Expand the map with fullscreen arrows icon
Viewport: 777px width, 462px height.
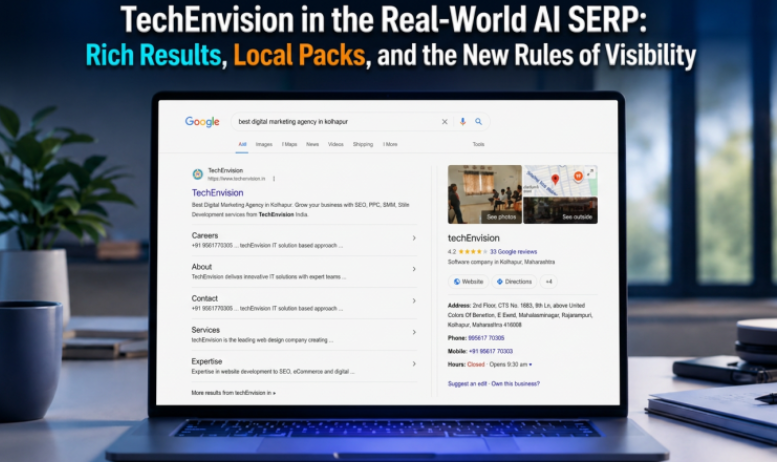pyautogui.click(x=590, y=173)
